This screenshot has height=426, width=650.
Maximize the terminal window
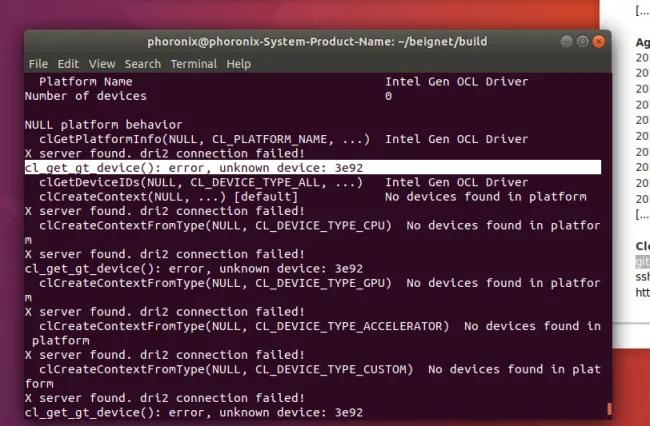pos(582,42)
